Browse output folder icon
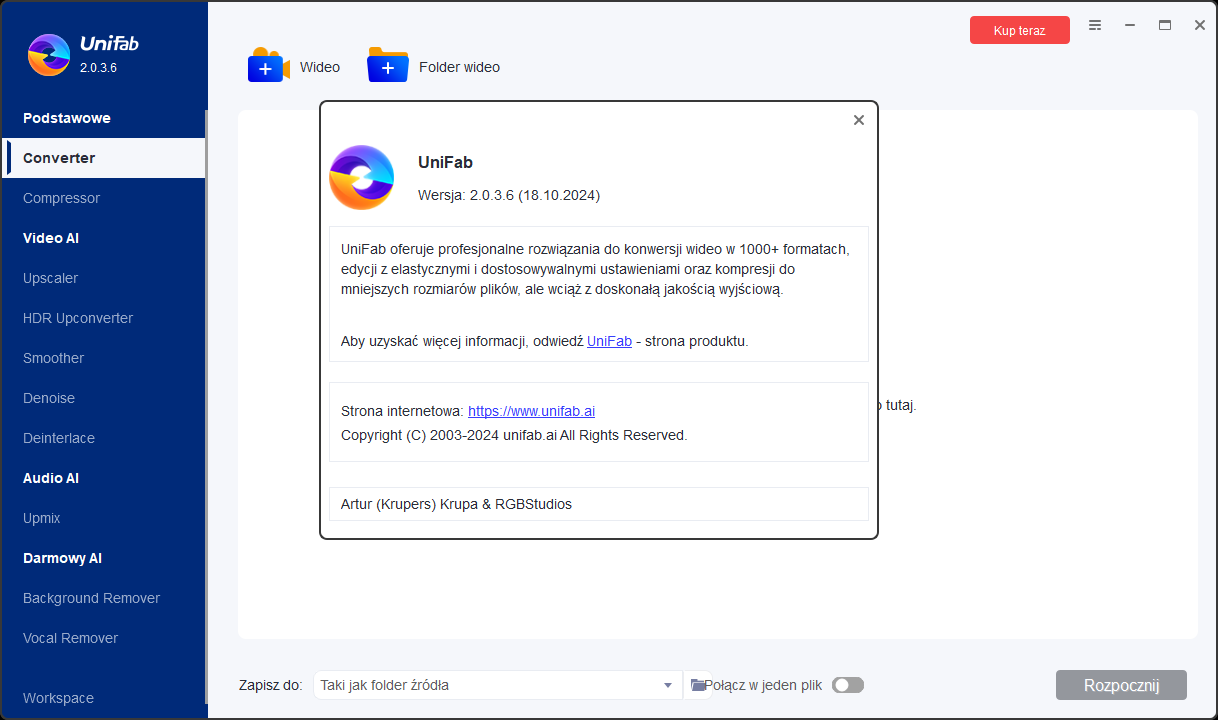Viewport: 1218px width, 720px height. pos(698,685)
